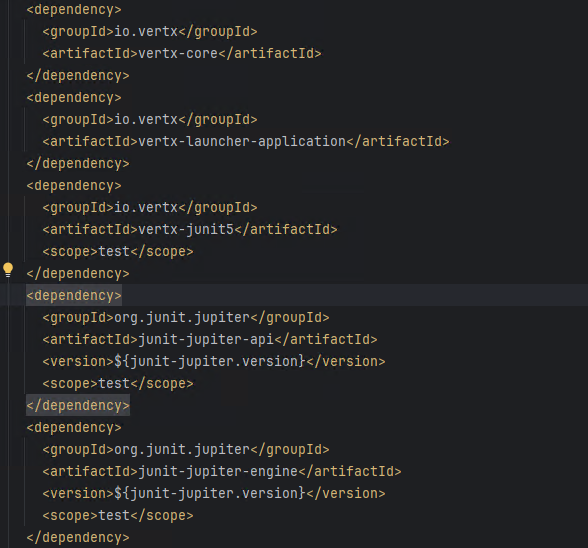Click the vertx-launcher-application artifactId text
The image size is (588, 548).
click(x=242, y=141)
